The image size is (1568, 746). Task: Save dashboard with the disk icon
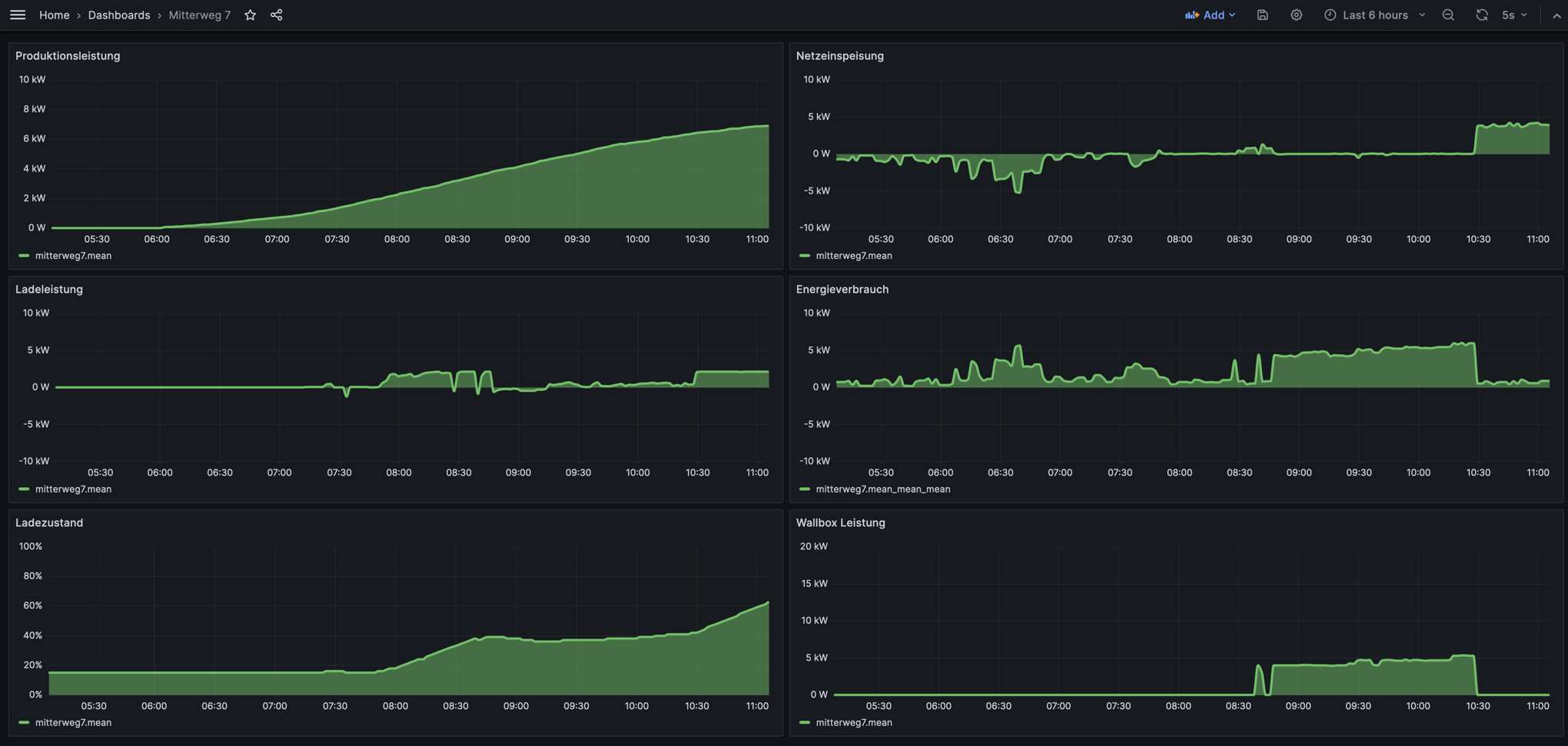pos(1262,15)
